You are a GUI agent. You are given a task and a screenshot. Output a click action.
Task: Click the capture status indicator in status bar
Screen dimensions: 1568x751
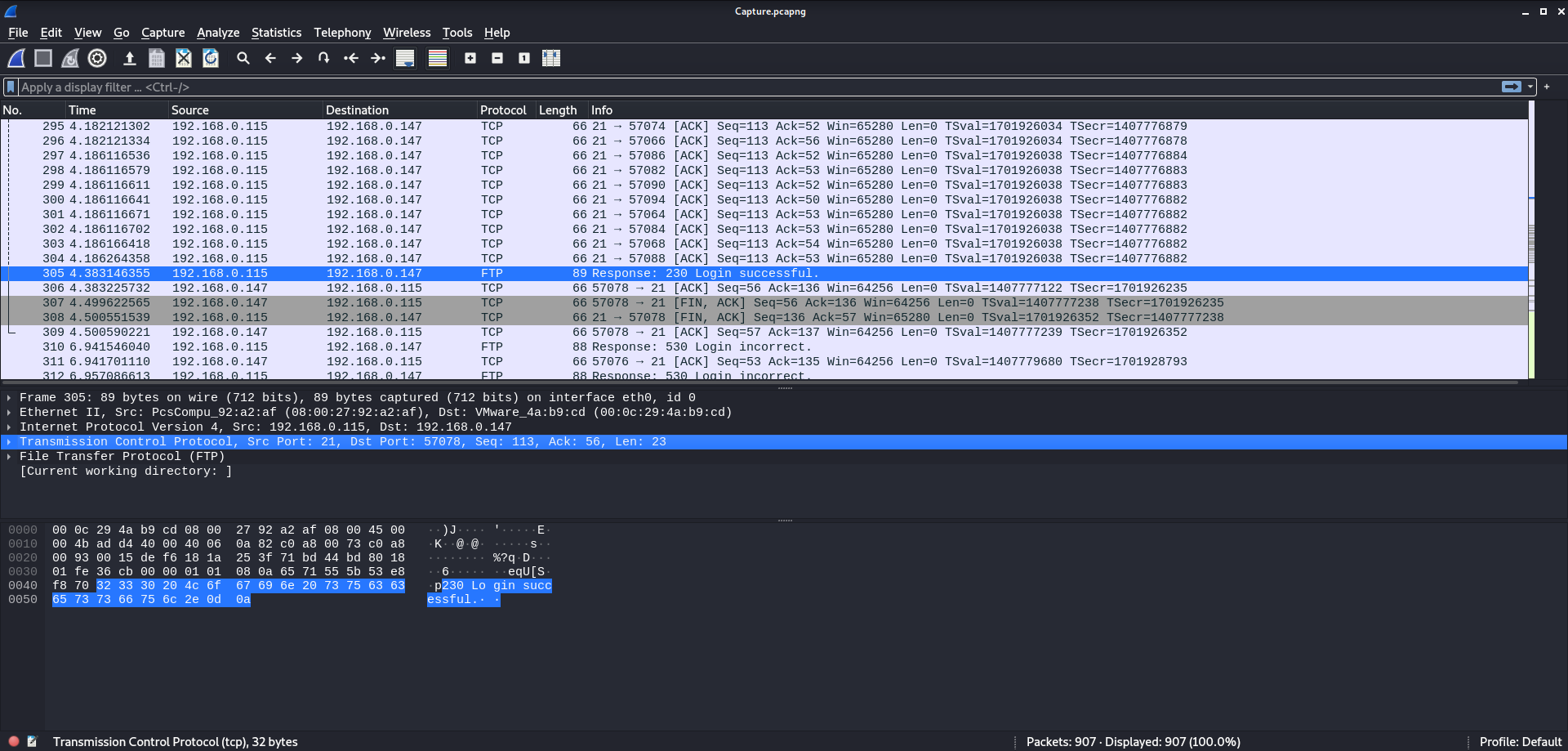tap(14, 741)
